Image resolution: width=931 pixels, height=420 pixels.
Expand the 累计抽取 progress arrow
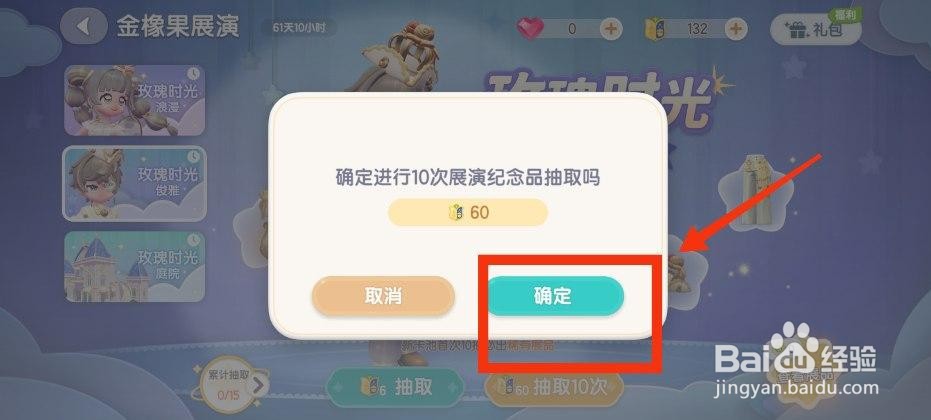(x=259, y=386)
